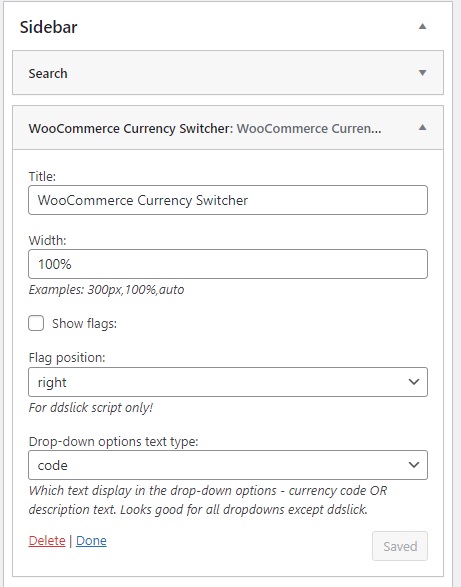Expand the Search widget arrow
This screenshot has height=587, width=461.
tap(422, 73)
